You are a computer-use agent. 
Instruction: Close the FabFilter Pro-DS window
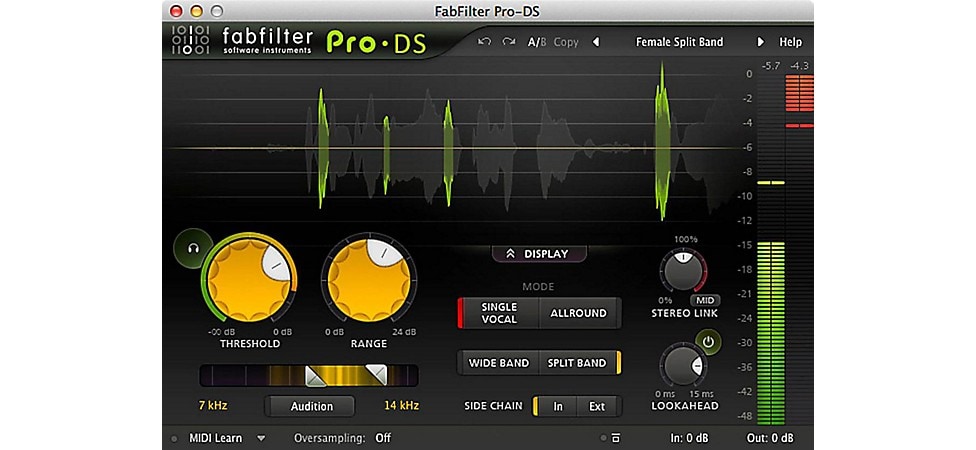[x=176, y=11]
